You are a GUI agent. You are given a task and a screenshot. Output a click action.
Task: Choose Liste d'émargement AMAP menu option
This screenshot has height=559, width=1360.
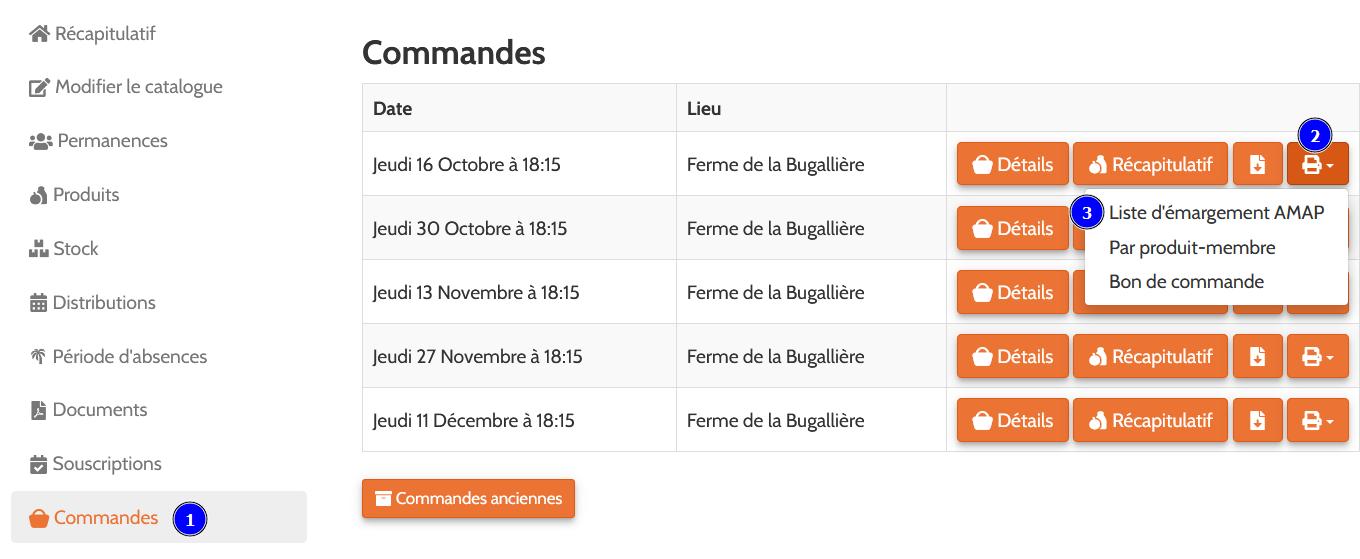point(1216,212)
